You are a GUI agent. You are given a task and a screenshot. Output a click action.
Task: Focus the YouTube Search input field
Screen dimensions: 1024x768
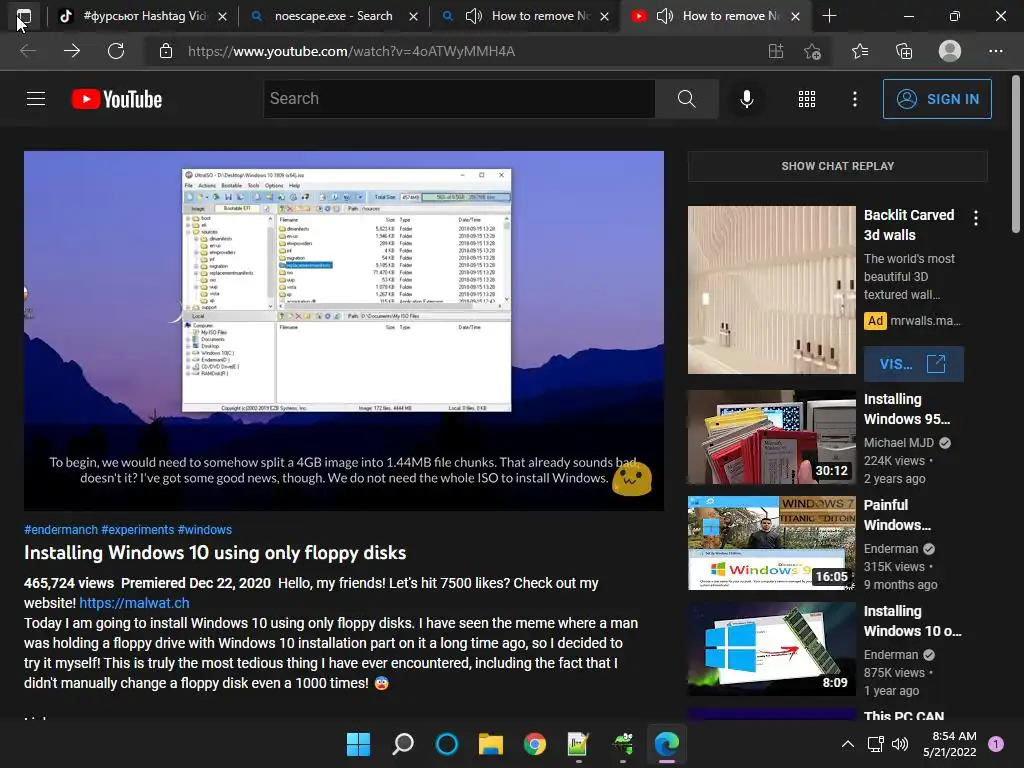[459, 99]
